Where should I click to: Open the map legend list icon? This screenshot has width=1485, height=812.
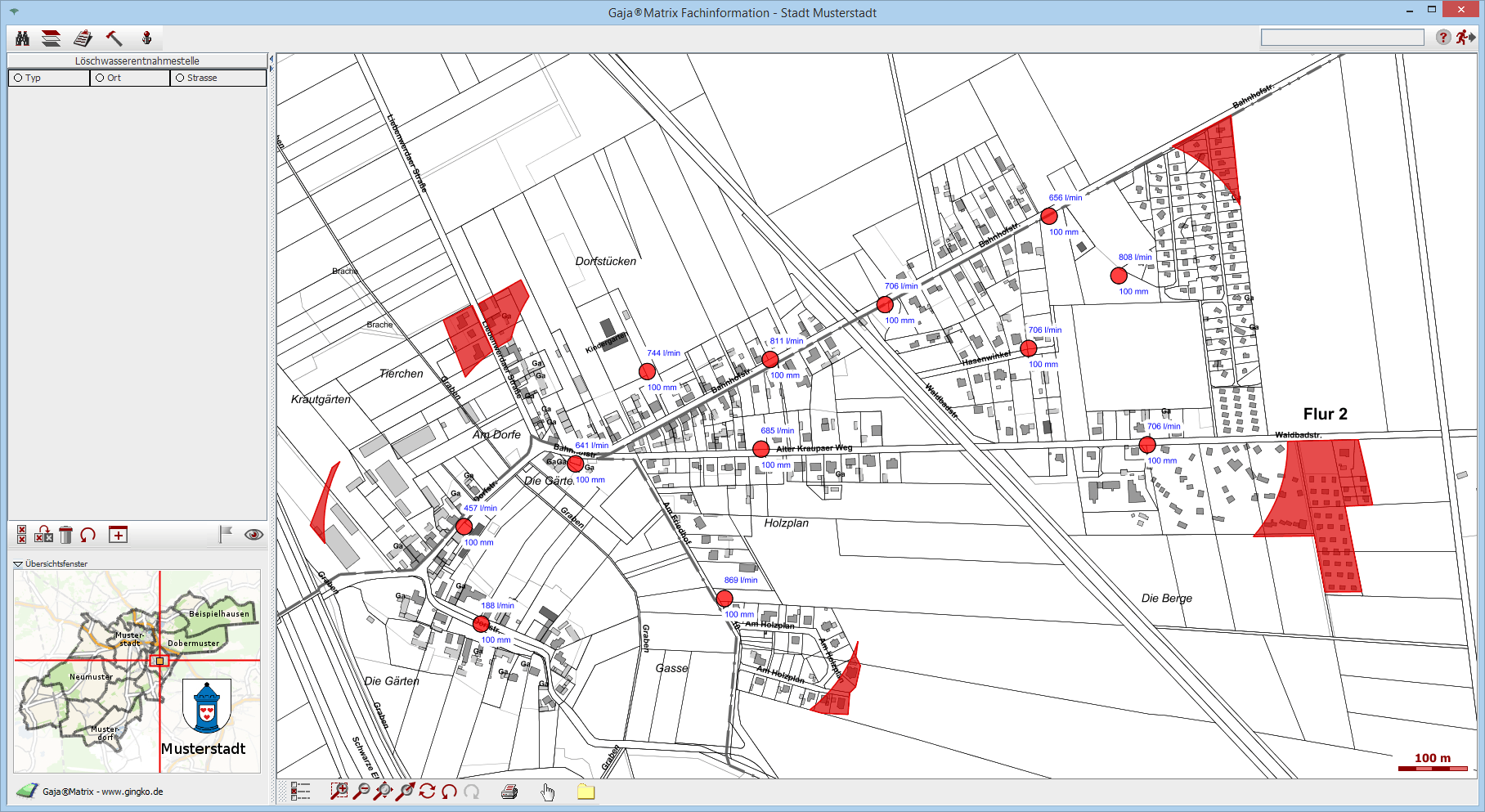[300, 791]
